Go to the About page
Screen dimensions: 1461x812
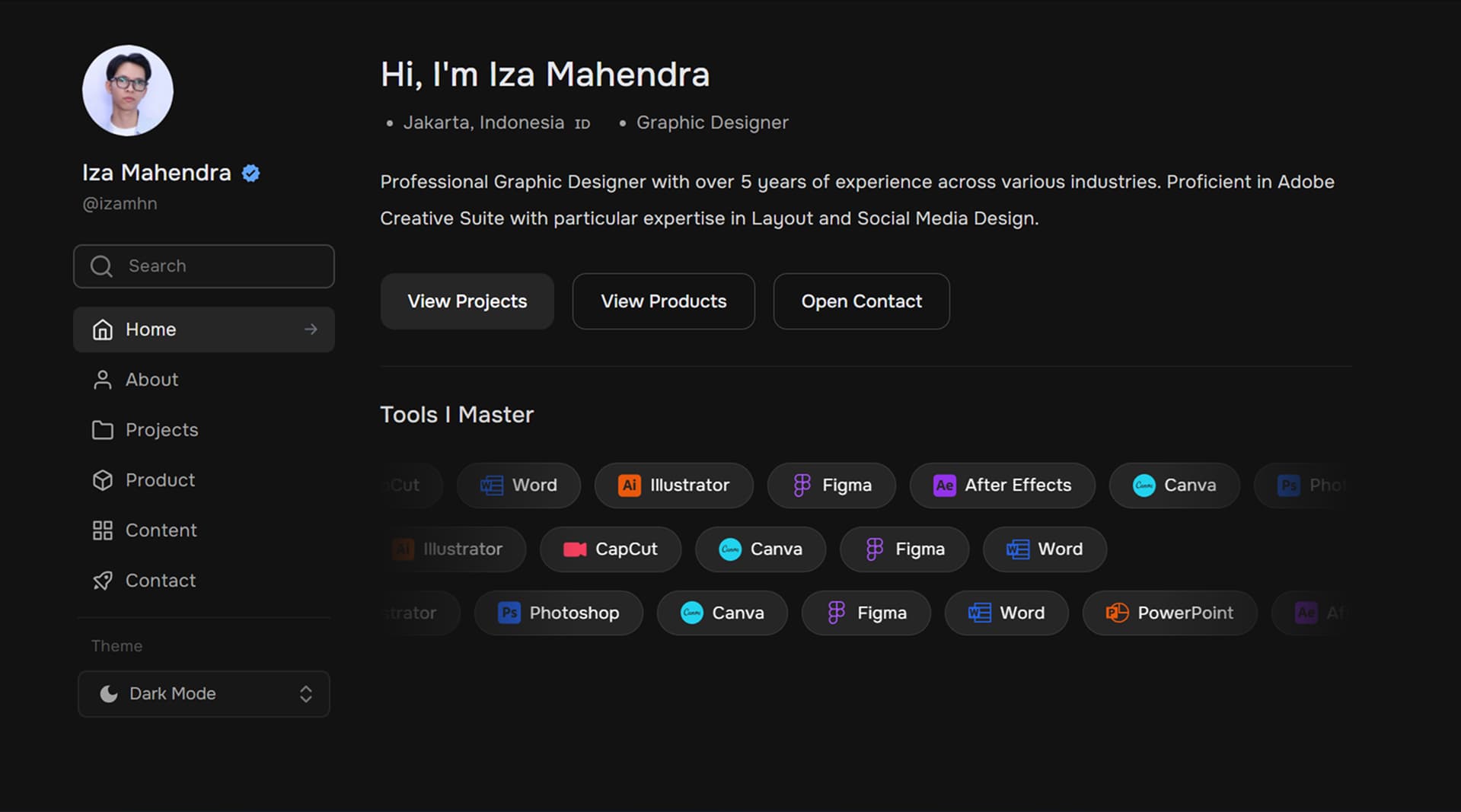pos(204,380)
